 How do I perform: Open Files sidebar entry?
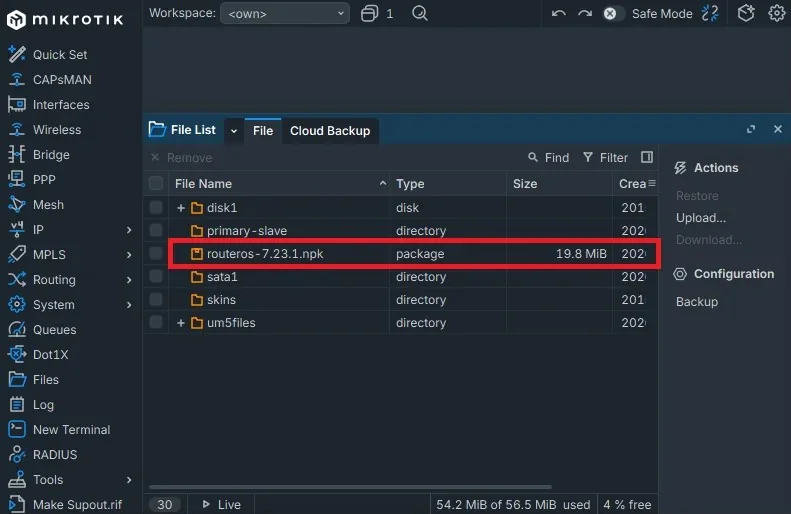34,379
